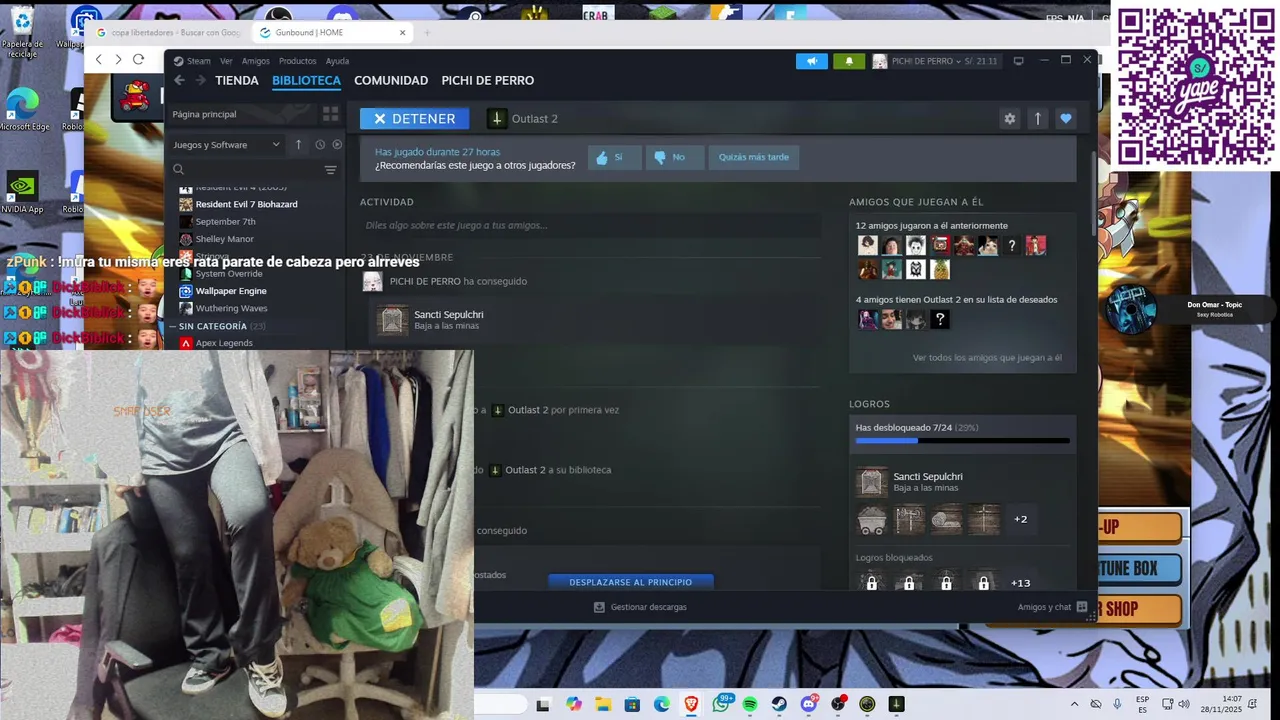The height and width of the screenshot is (720, 1280).
Task: Stop game with DETENER button
Action: [x=414, y=118]
